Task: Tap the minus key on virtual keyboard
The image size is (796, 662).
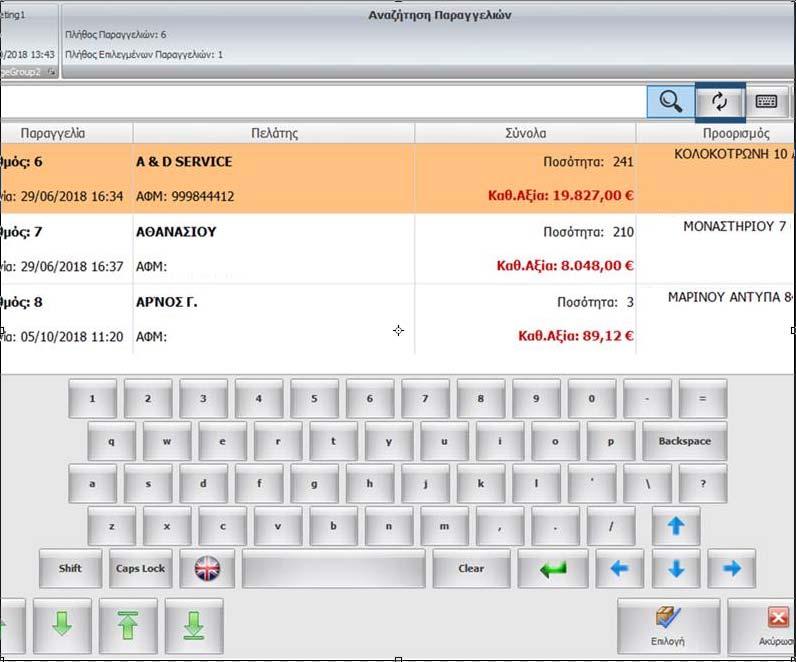Action: [x=647, y=399]
